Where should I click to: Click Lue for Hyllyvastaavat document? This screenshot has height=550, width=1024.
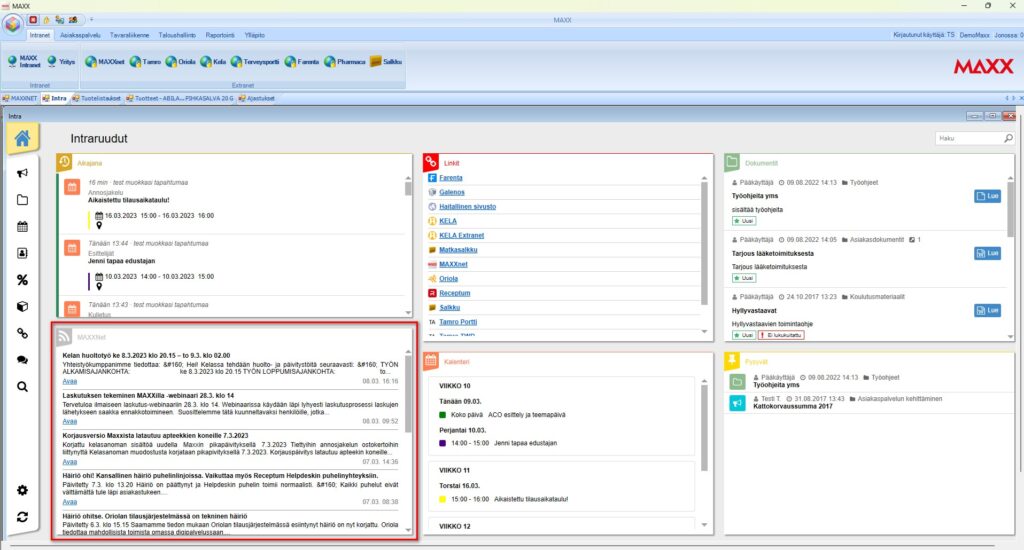point(987,310)
